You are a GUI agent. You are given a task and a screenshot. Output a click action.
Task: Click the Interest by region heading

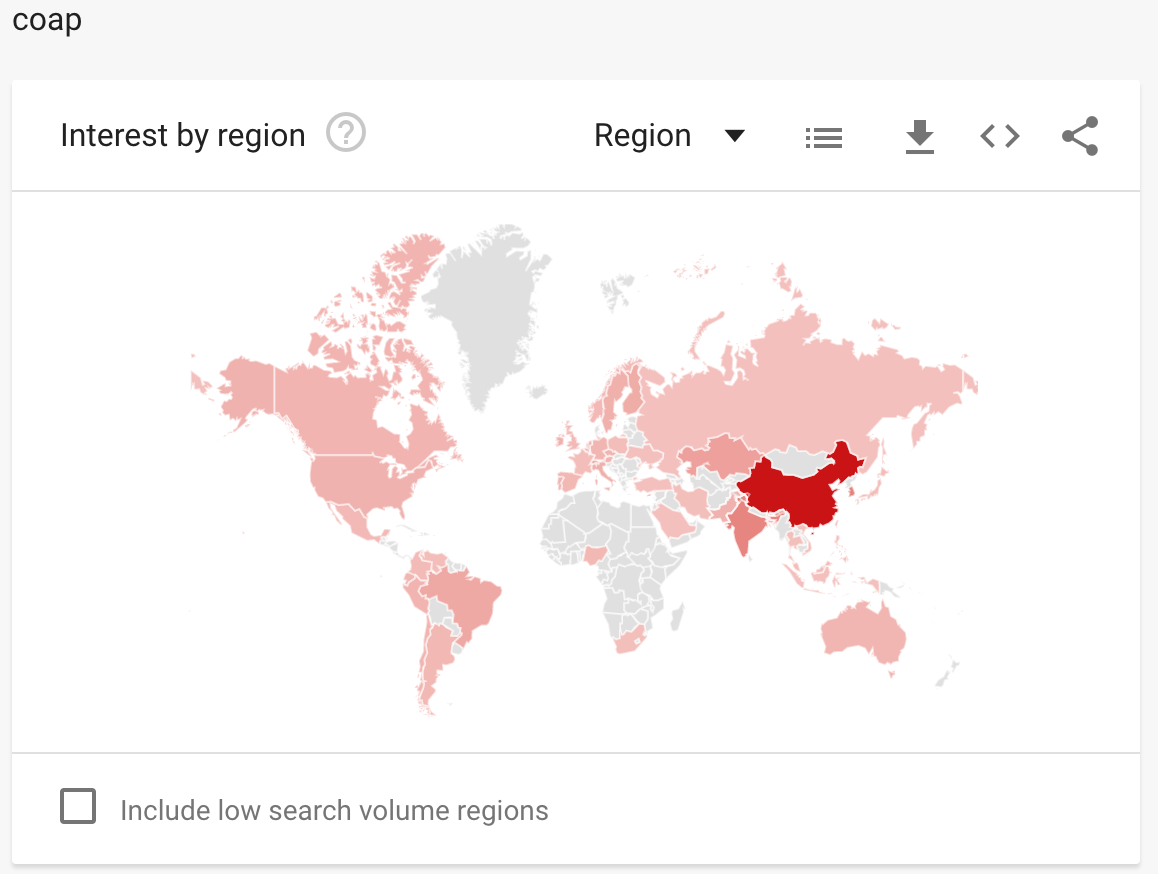(182, 136)
